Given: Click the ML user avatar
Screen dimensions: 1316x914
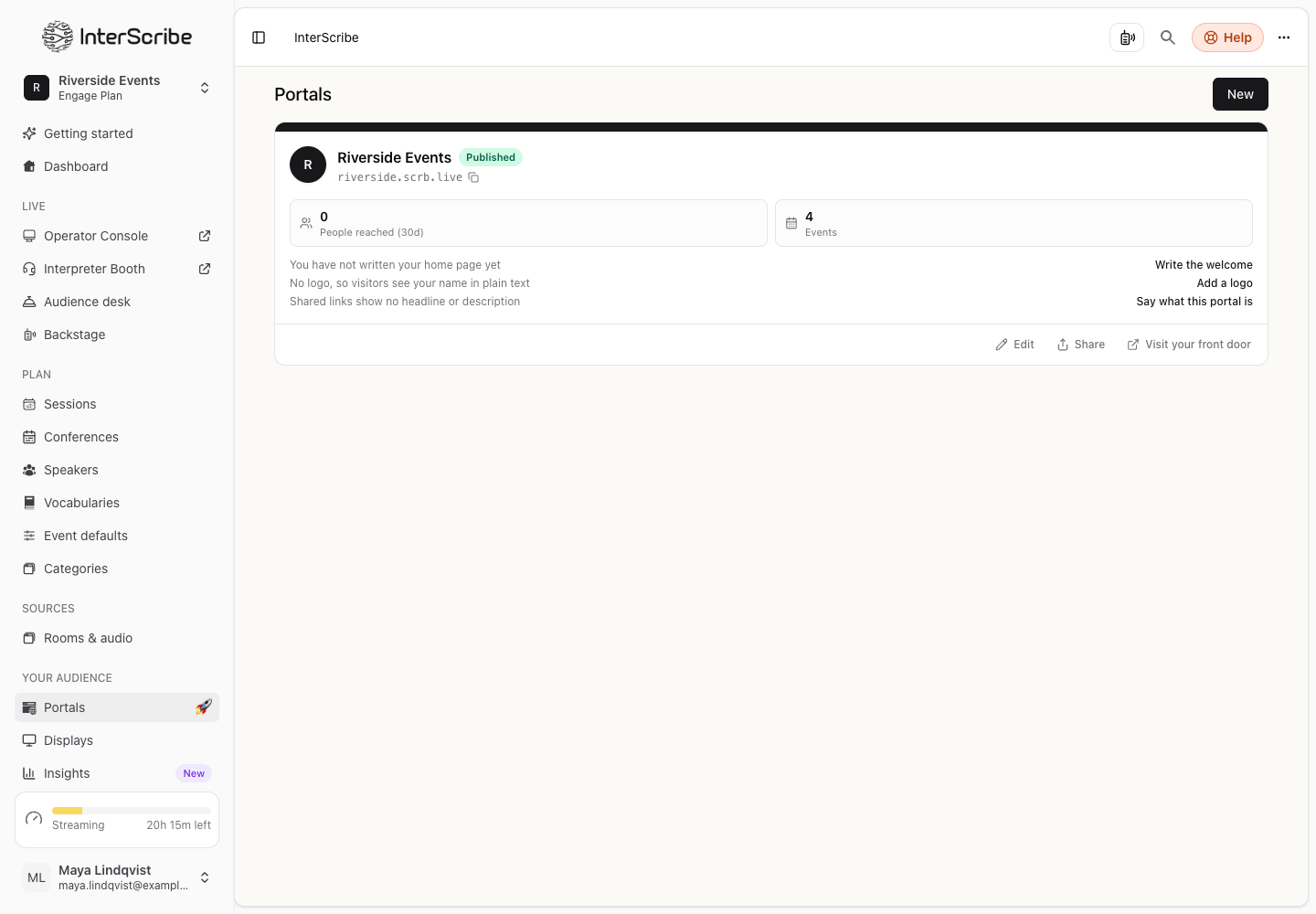Looking at the screenshot, I should coord(37,877).
